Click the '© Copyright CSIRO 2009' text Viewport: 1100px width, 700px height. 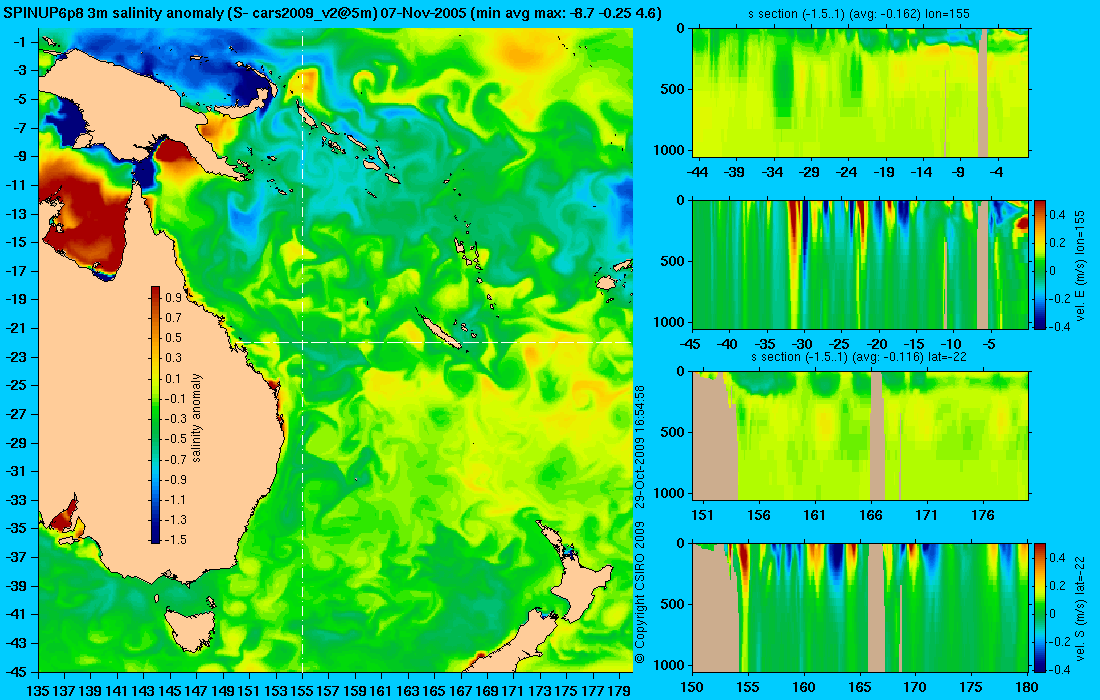coord(639,593)
